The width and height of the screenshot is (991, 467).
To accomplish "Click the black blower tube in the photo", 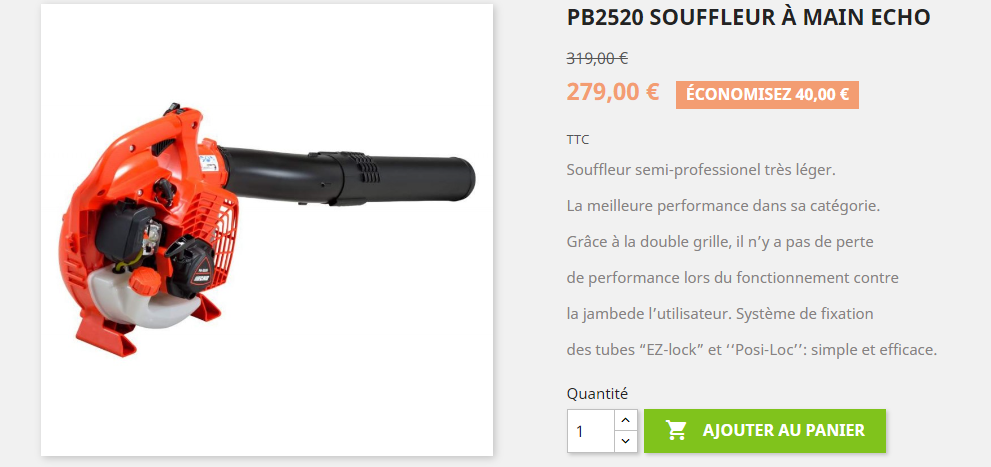I will click(x=346, y=177).
